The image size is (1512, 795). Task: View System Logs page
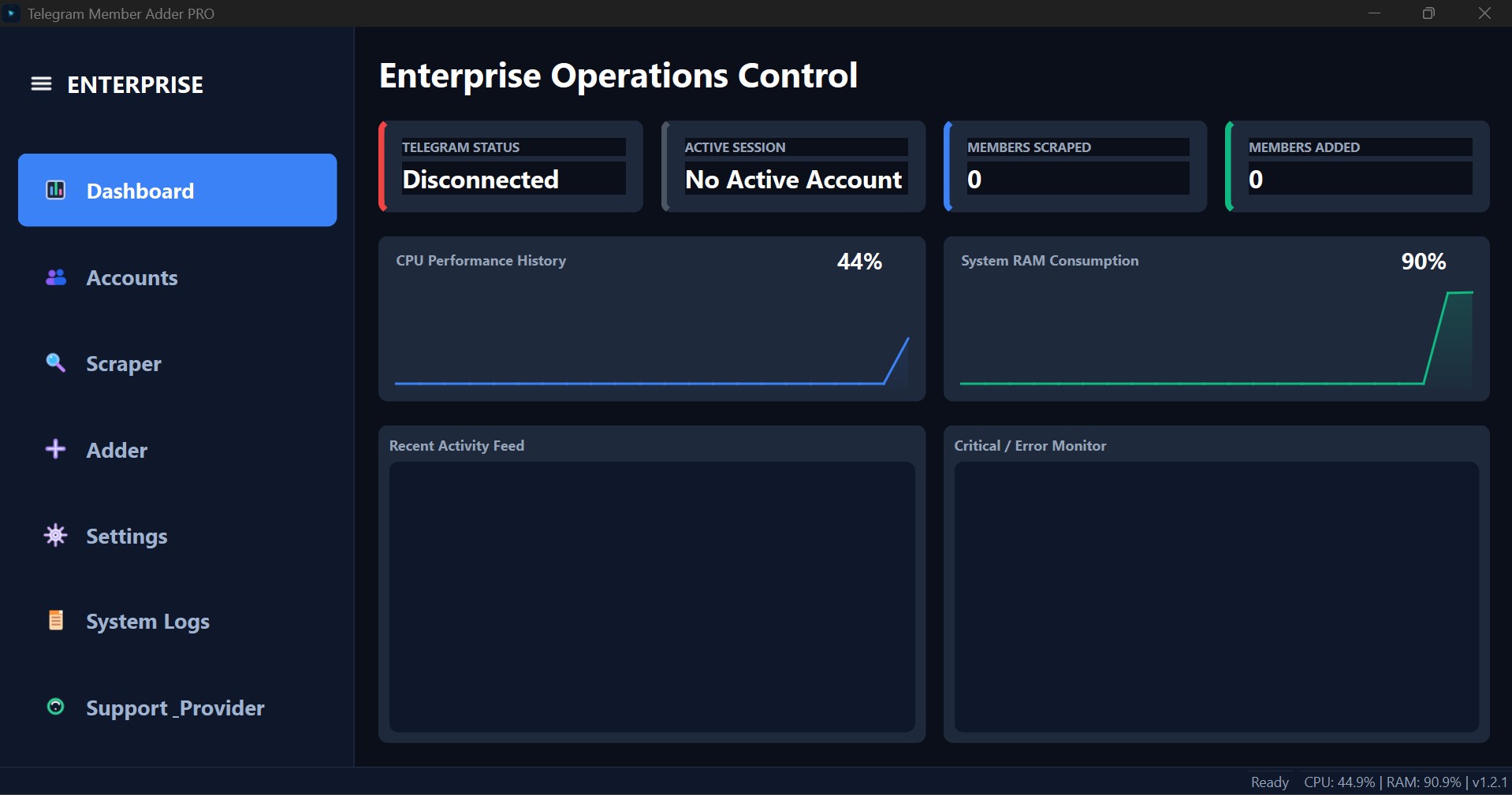pos(177,622)
